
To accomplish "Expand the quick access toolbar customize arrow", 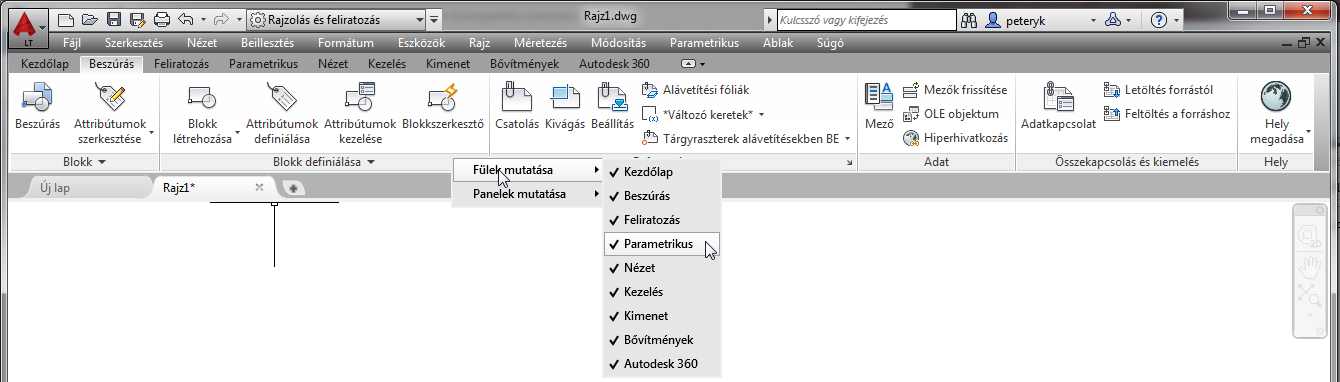I will pyautogui.click(x=433, y=19).
